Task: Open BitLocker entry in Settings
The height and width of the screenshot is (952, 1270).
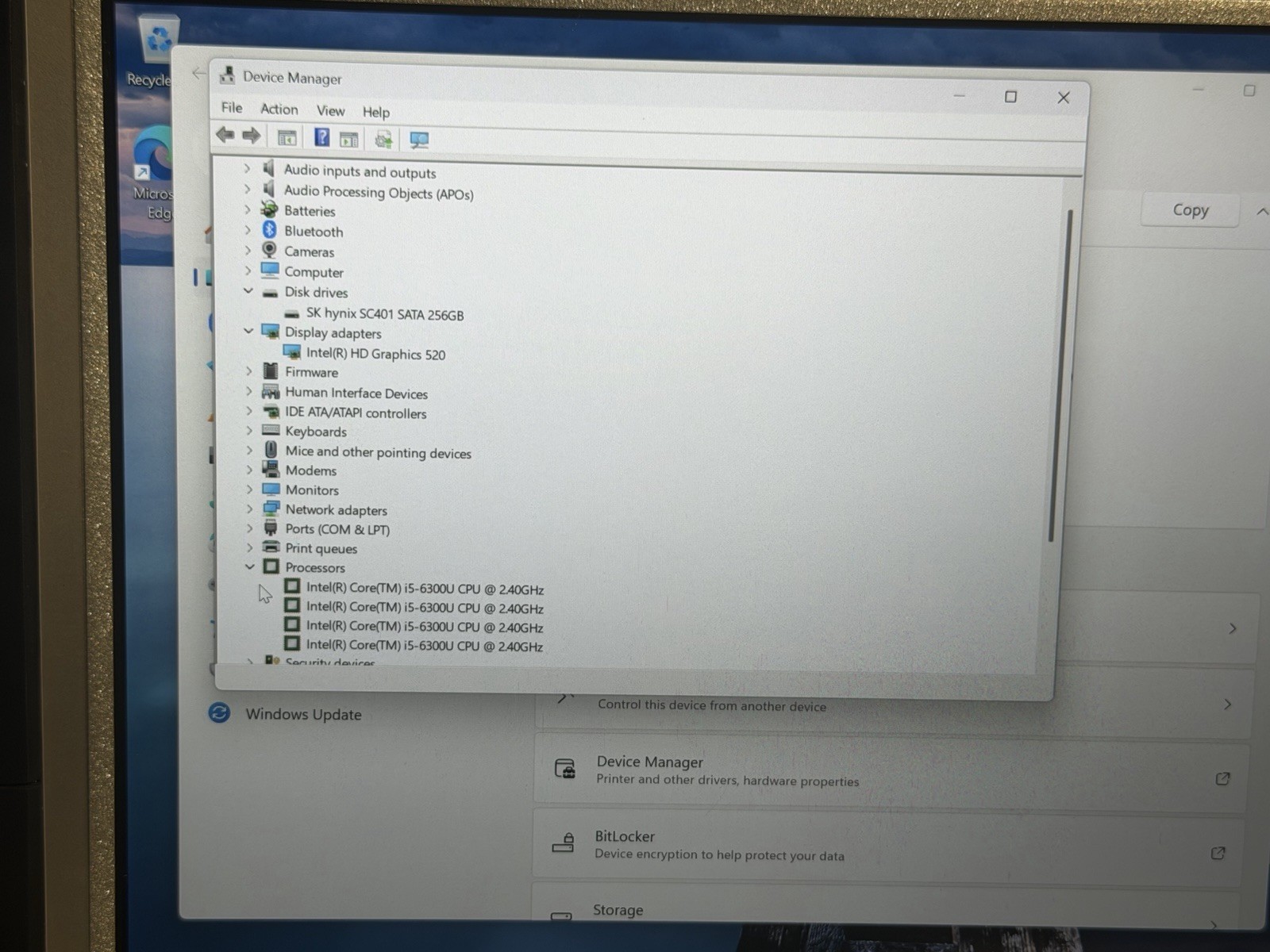Action: point(886,845)
